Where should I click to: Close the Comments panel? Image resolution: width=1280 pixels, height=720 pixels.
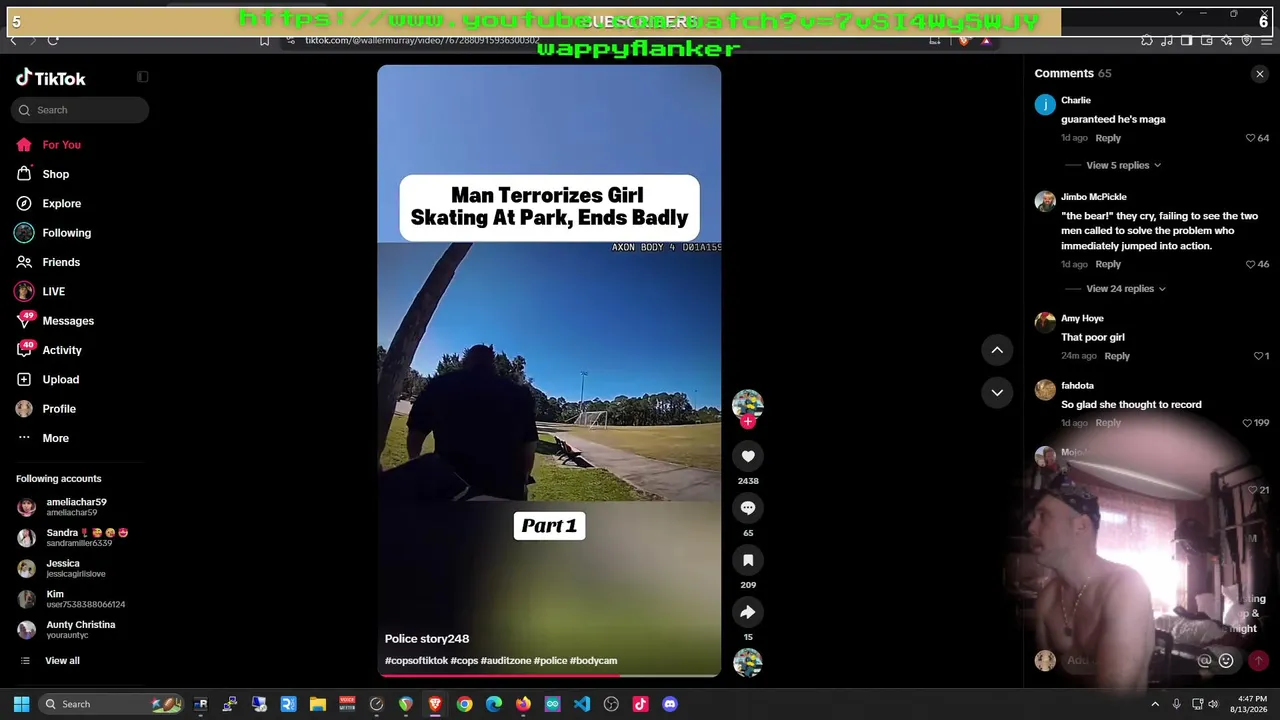pos(1259,74)
